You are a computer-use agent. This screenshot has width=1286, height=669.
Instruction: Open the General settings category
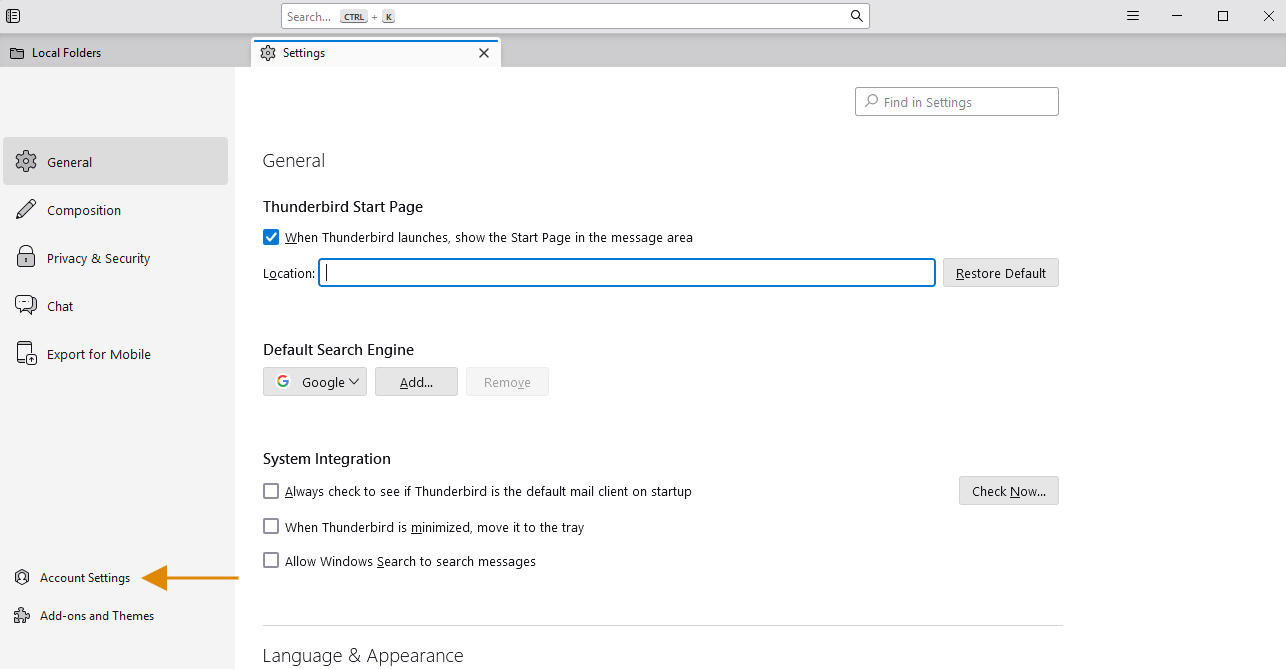116,162
